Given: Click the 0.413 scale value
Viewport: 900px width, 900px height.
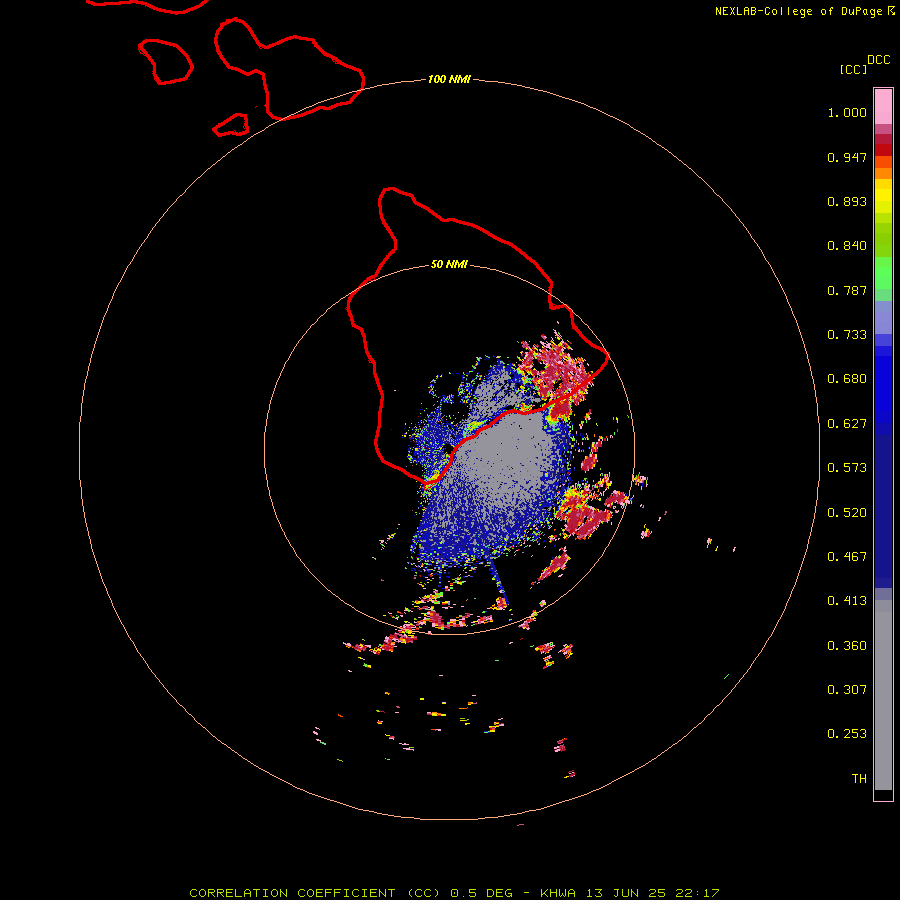Looking at the screenshot, I should pyautogui.click(x=847, y=601).
